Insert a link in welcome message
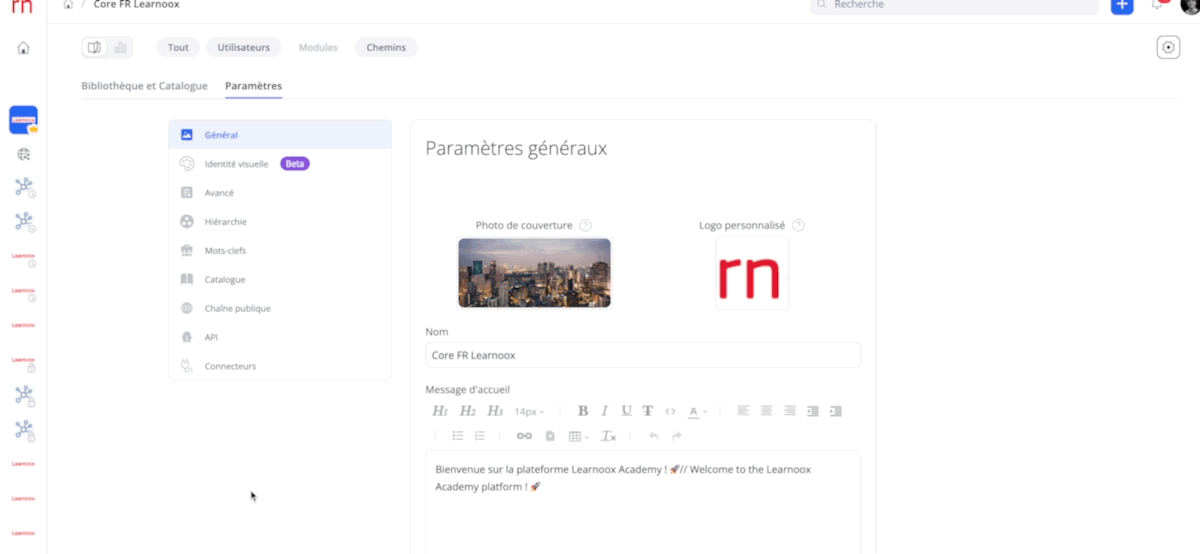This screenshot has height=554, width=1200. coord(524,436)
